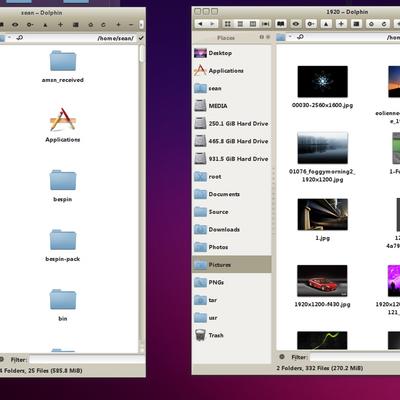
Task: Lock the Places panel using header lock icon
Action: (x=262, y=37)
